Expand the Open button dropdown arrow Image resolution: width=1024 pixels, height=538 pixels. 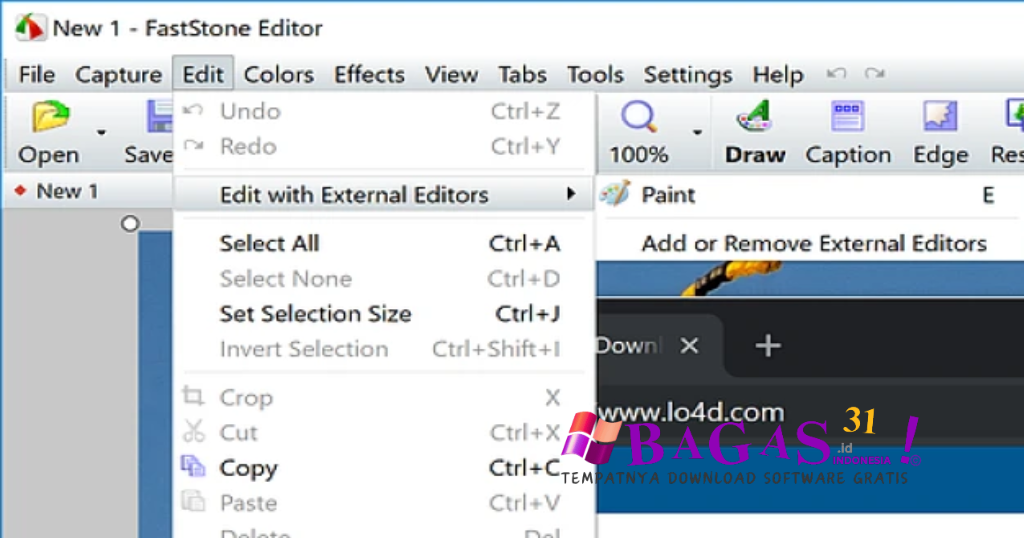[101, 133]
